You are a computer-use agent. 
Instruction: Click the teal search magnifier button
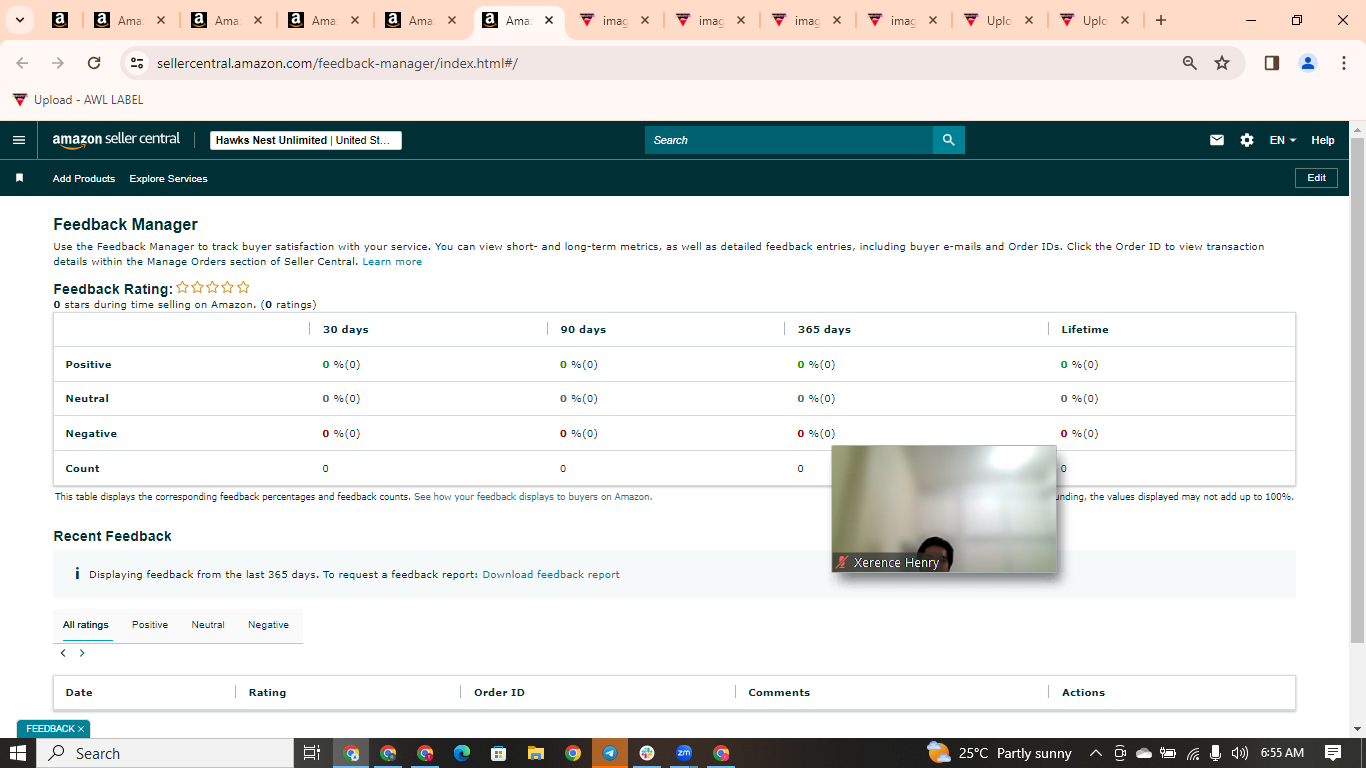(x=948, y=140)
